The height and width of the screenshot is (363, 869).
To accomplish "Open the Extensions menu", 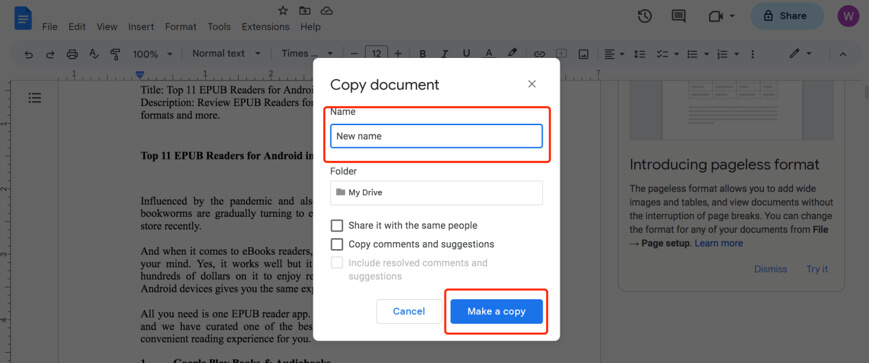I will tap(265, 27).
